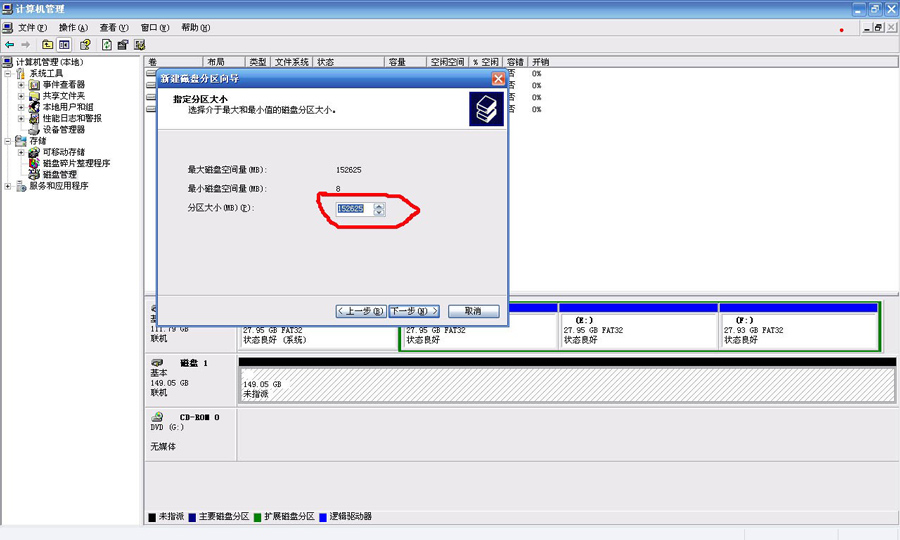The width and height of the screenshot is (900, 540).
Task: Increase partition size with up spinner arrow
Action: pos(379,205)
